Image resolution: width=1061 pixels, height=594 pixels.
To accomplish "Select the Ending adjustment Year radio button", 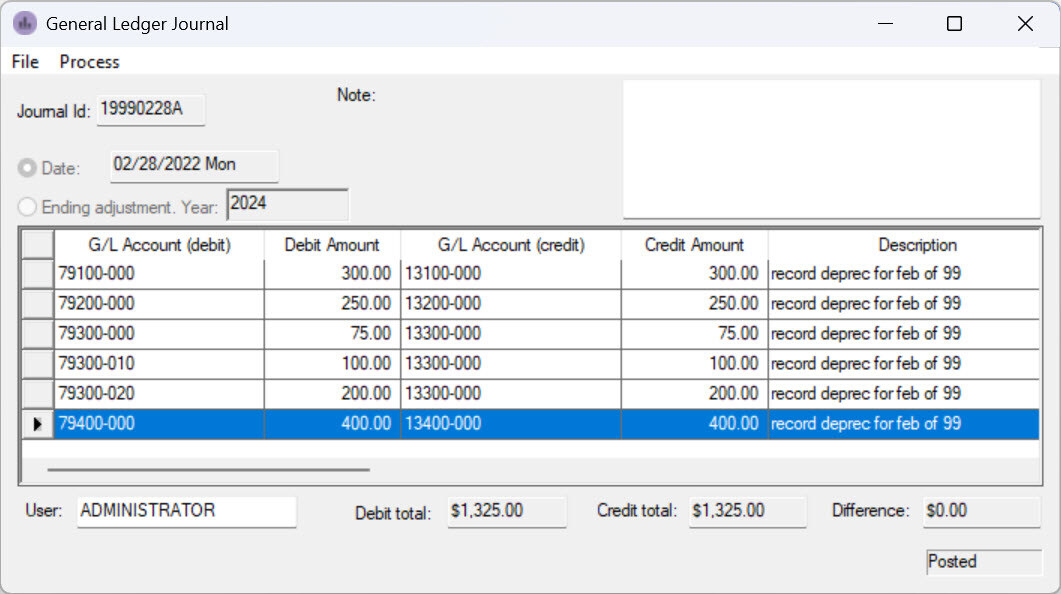I will coord(27,207).
